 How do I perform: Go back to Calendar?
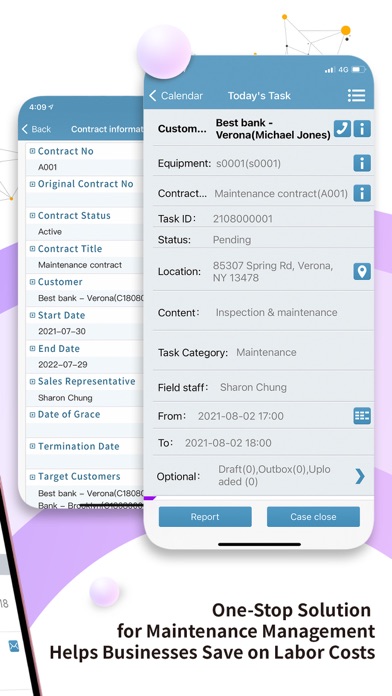point(176,95)
